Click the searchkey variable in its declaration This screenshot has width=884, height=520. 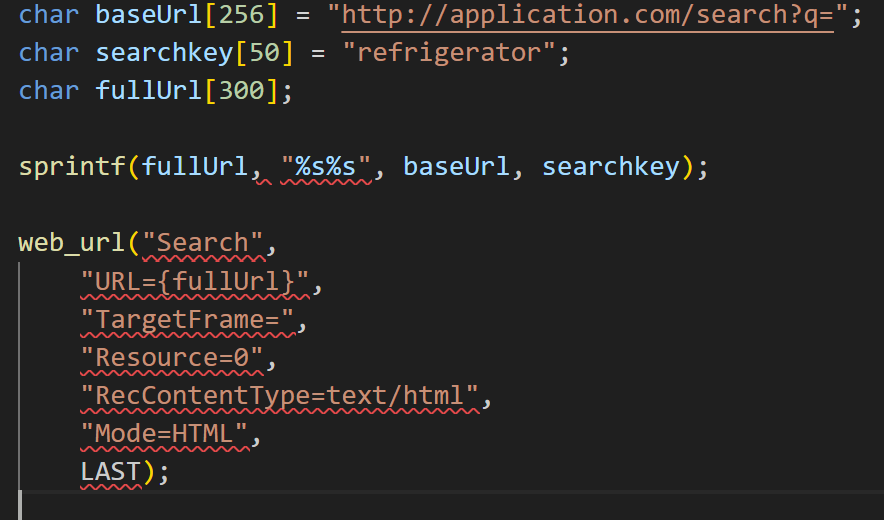coord(164,53)
